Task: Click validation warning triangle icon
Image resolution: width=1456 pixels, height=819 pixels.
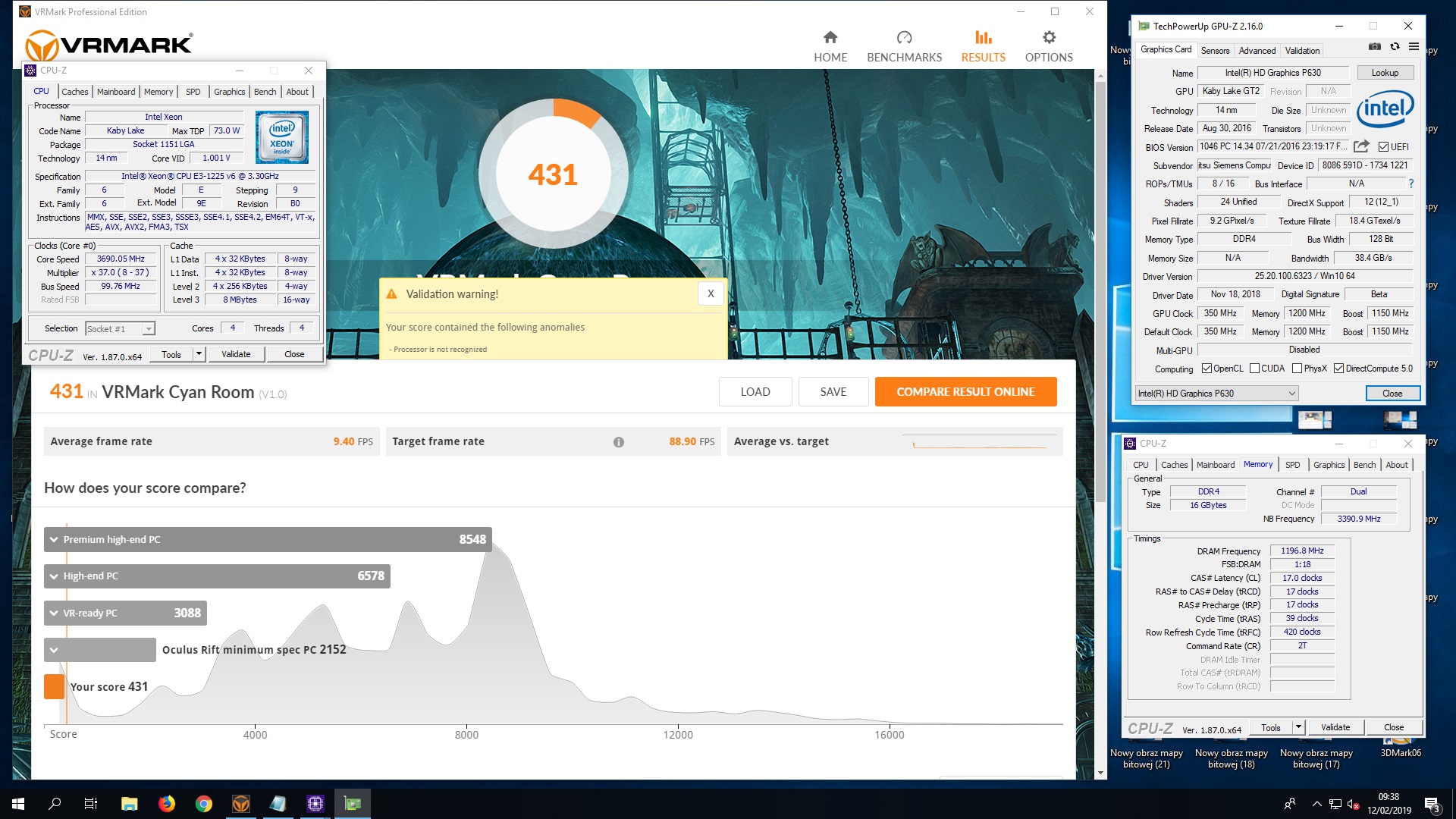Action: coord(392,294)
